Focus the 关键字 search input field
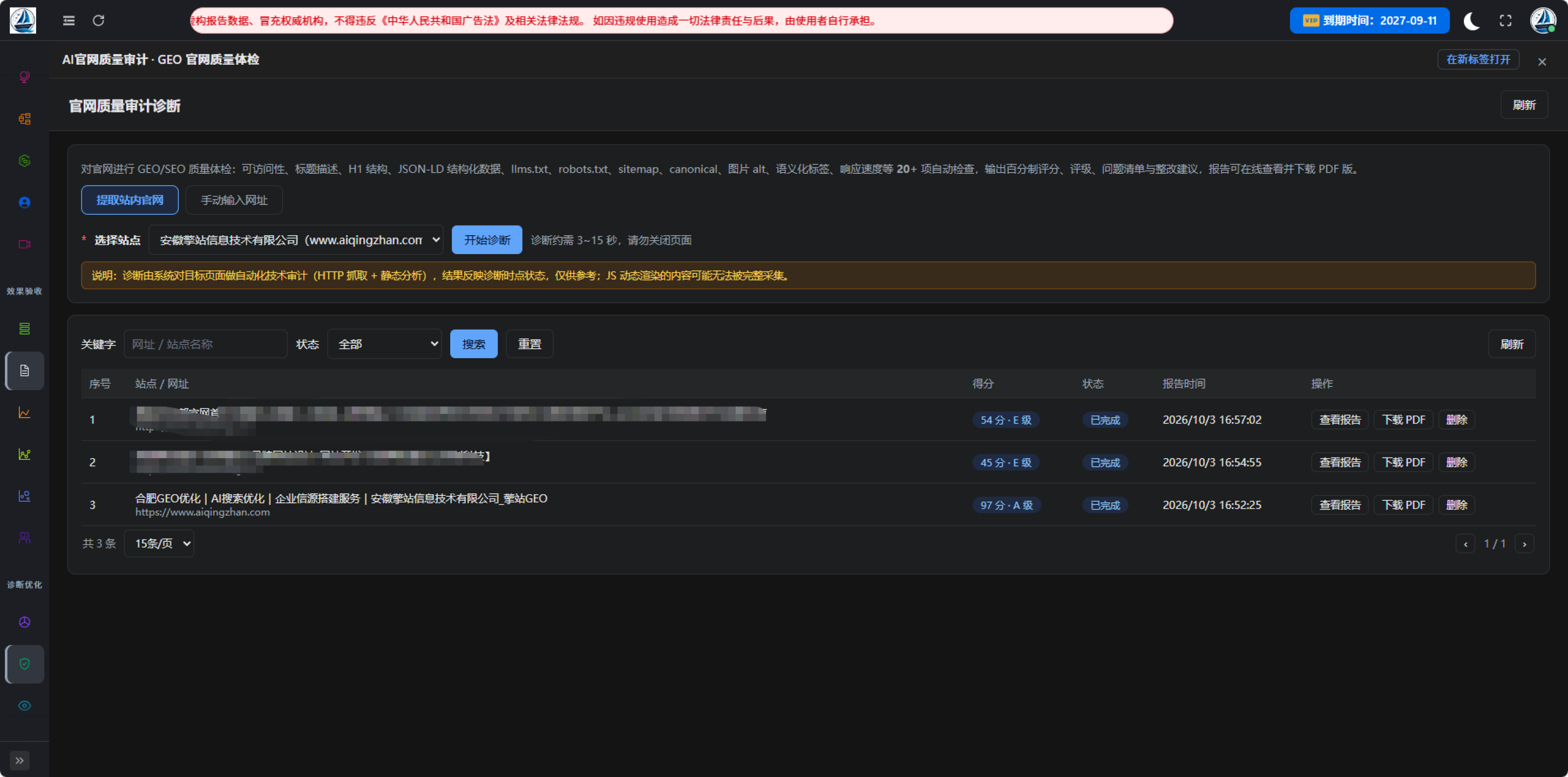Screen dimensions: 1568x777 pos(206,344)
